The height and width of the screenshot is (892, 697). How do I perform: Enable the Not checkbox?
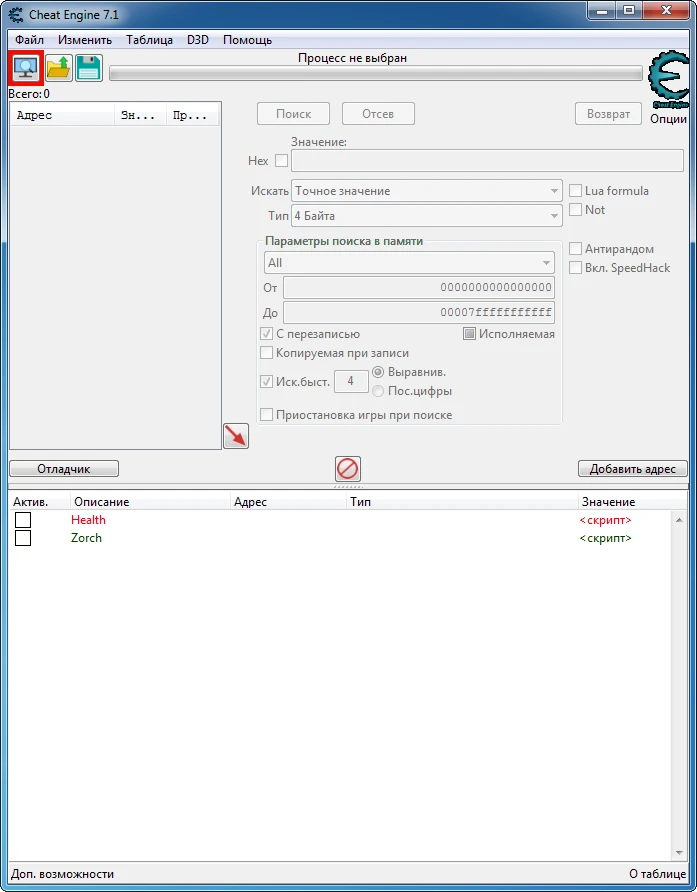[576, 209]
